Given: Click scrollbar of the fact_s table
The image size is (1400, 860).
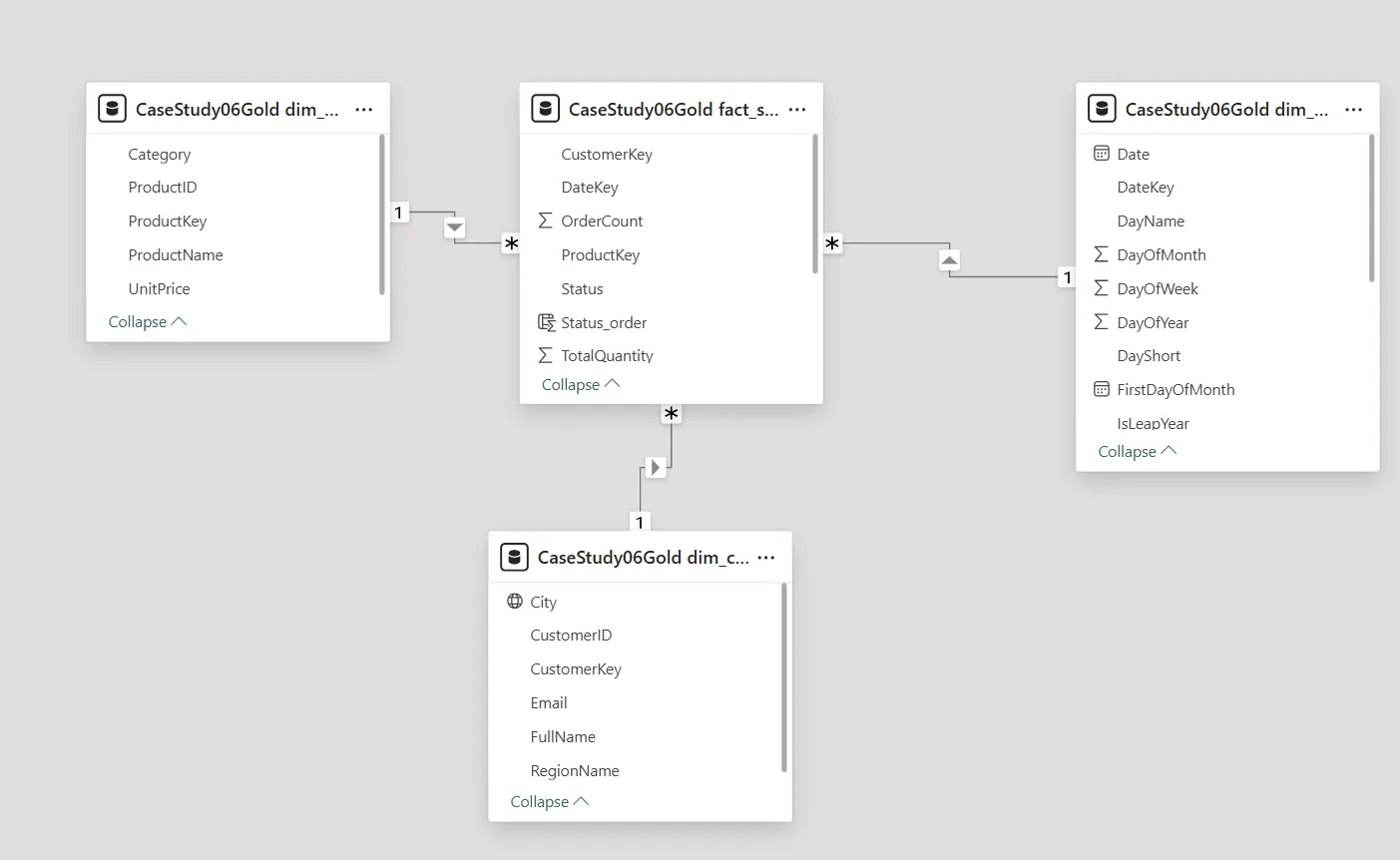Looking at the screenshot, I should (815, 204).
